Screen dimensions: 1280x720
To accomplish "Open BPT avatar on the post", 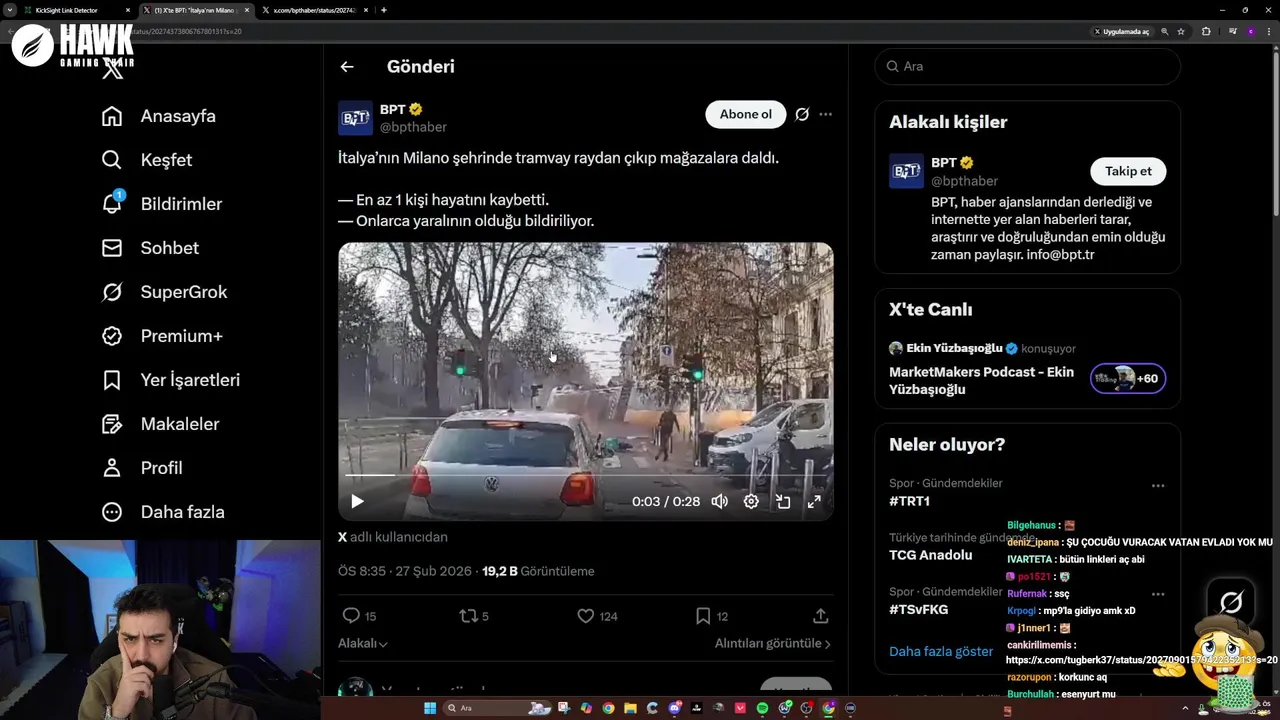I will point(355,118).
